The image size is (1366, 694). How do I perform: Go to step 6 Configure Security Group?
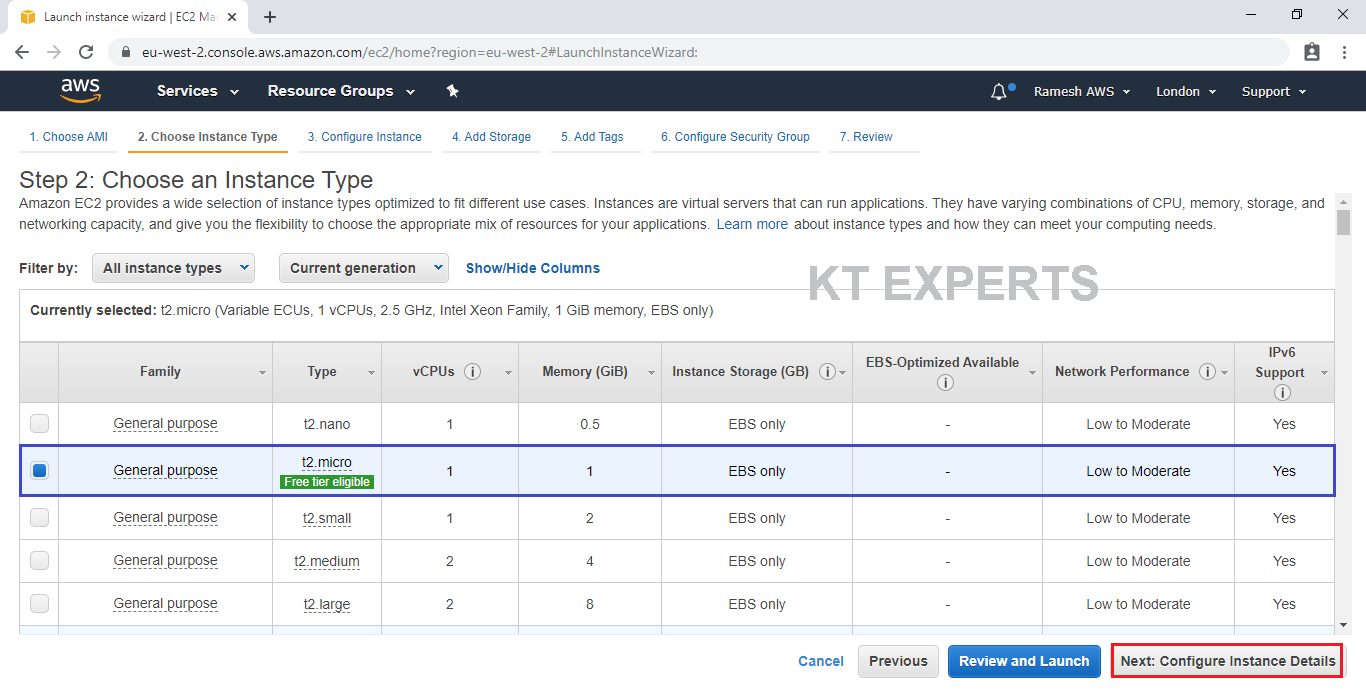pos(735,137)
